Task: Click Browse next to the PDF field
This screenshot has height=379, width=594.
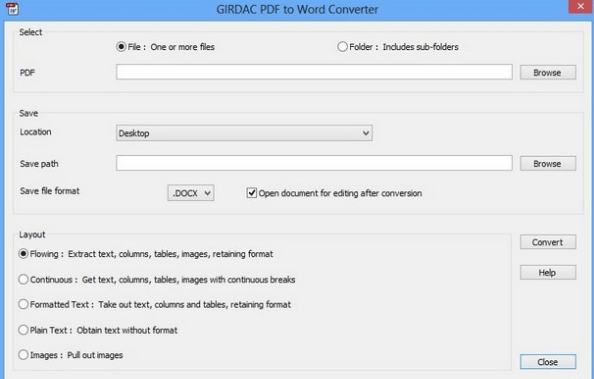Action: (548, 72)
